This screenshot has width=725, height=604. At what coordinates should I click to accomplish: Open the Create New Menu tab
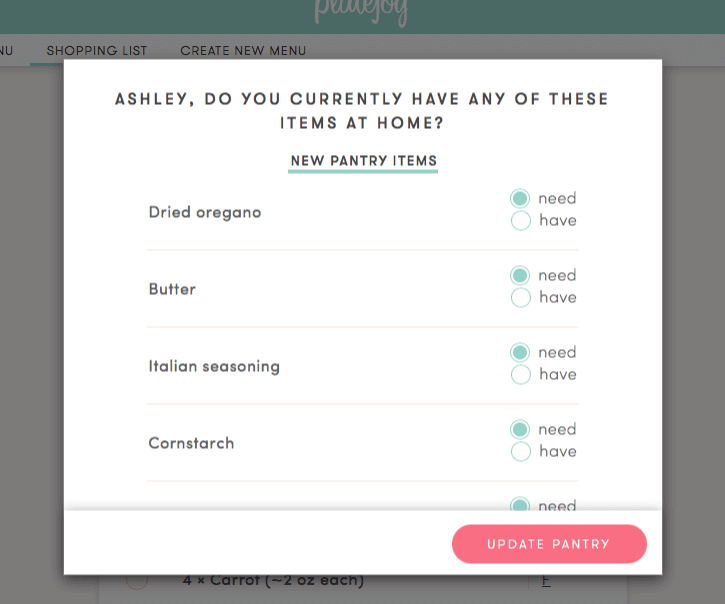(x=243, y=50)
